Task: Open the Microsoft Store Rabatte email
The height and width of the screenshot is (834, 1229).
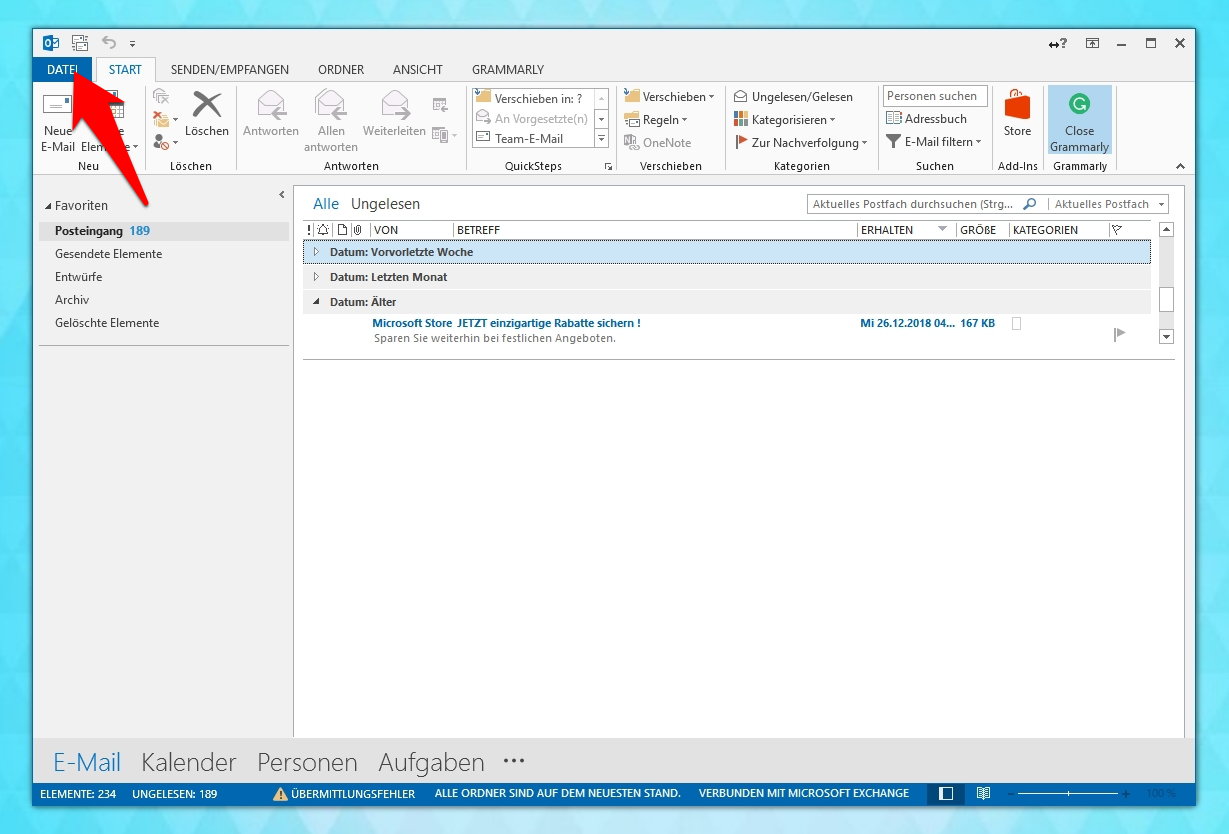Action: (728, 331)
